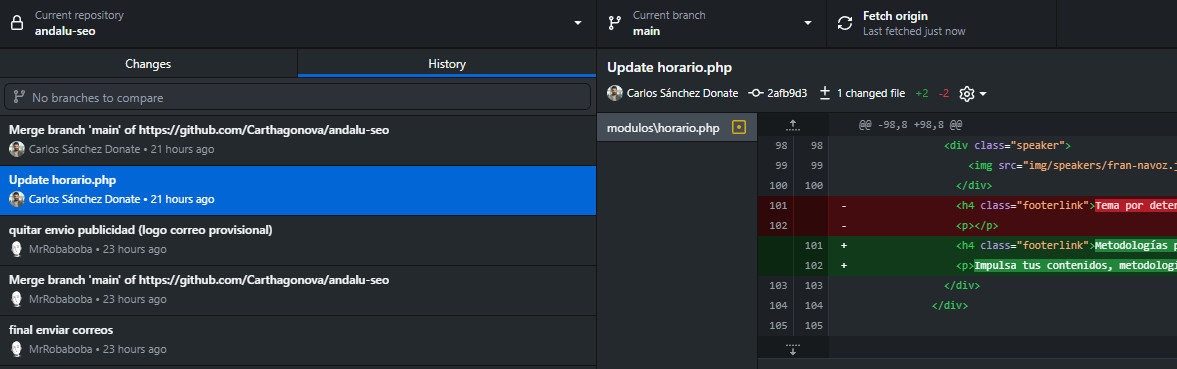Select modulos\horario.php in file list
This screenshot has width=1177, height=369.
(x=677, y=128)
